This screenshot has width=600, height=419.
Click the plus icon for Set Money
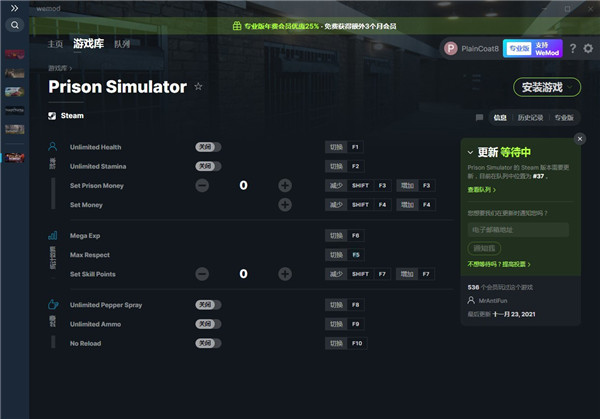coord(285,205)
